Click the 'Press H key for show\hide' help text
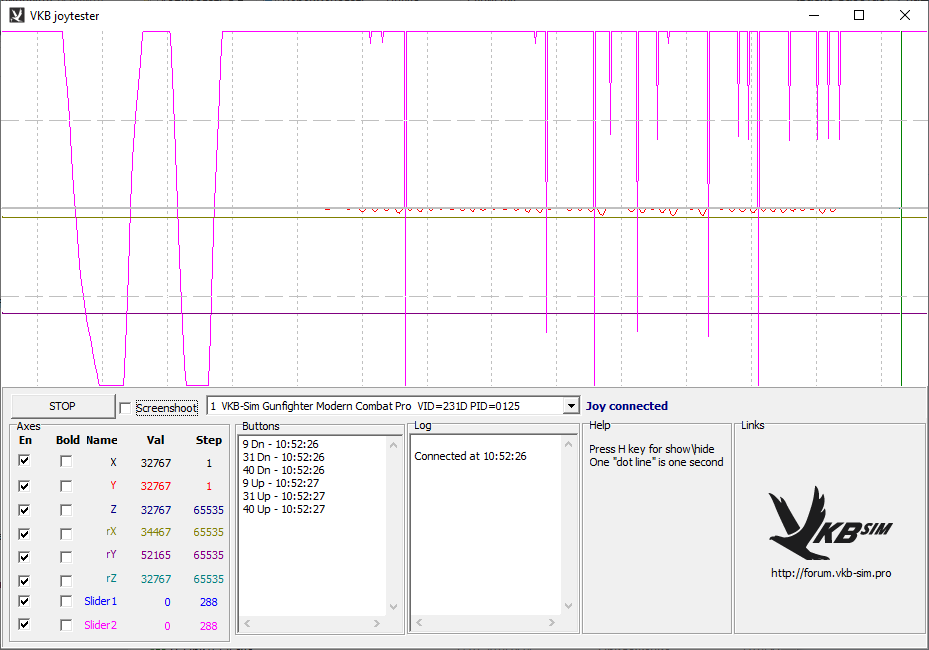This screenshot has width=929, height=650. pos(652,449)
